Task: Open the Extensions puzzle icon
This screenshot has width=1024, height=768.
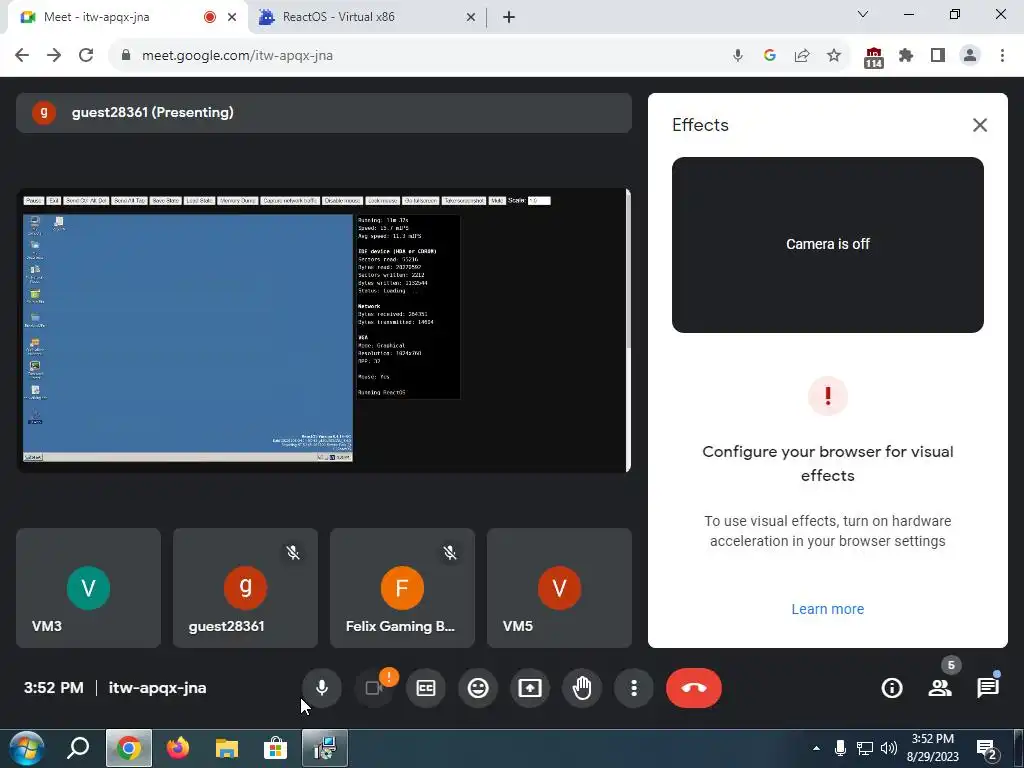Action: click(906, 56)
